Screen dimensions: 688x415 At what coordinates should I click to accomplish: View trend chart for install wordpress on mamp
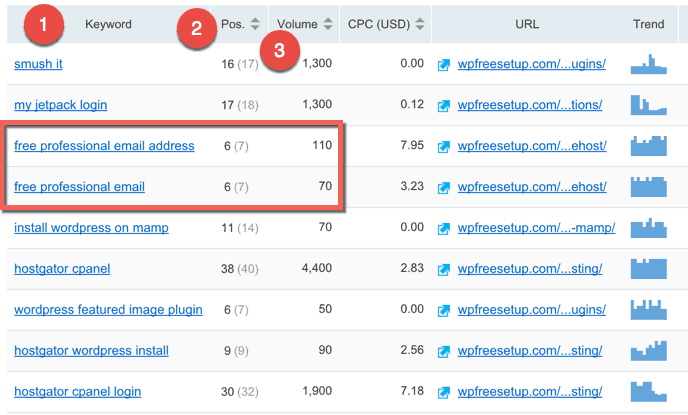(x=649, y=228)
